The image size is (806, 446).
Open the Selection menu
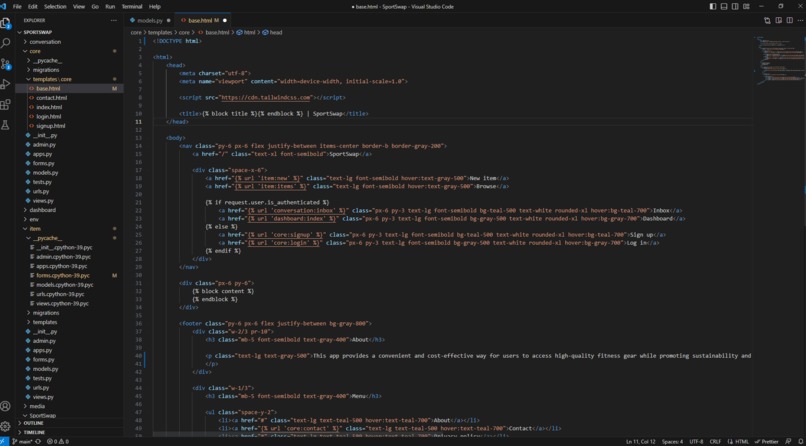point(55,7)
